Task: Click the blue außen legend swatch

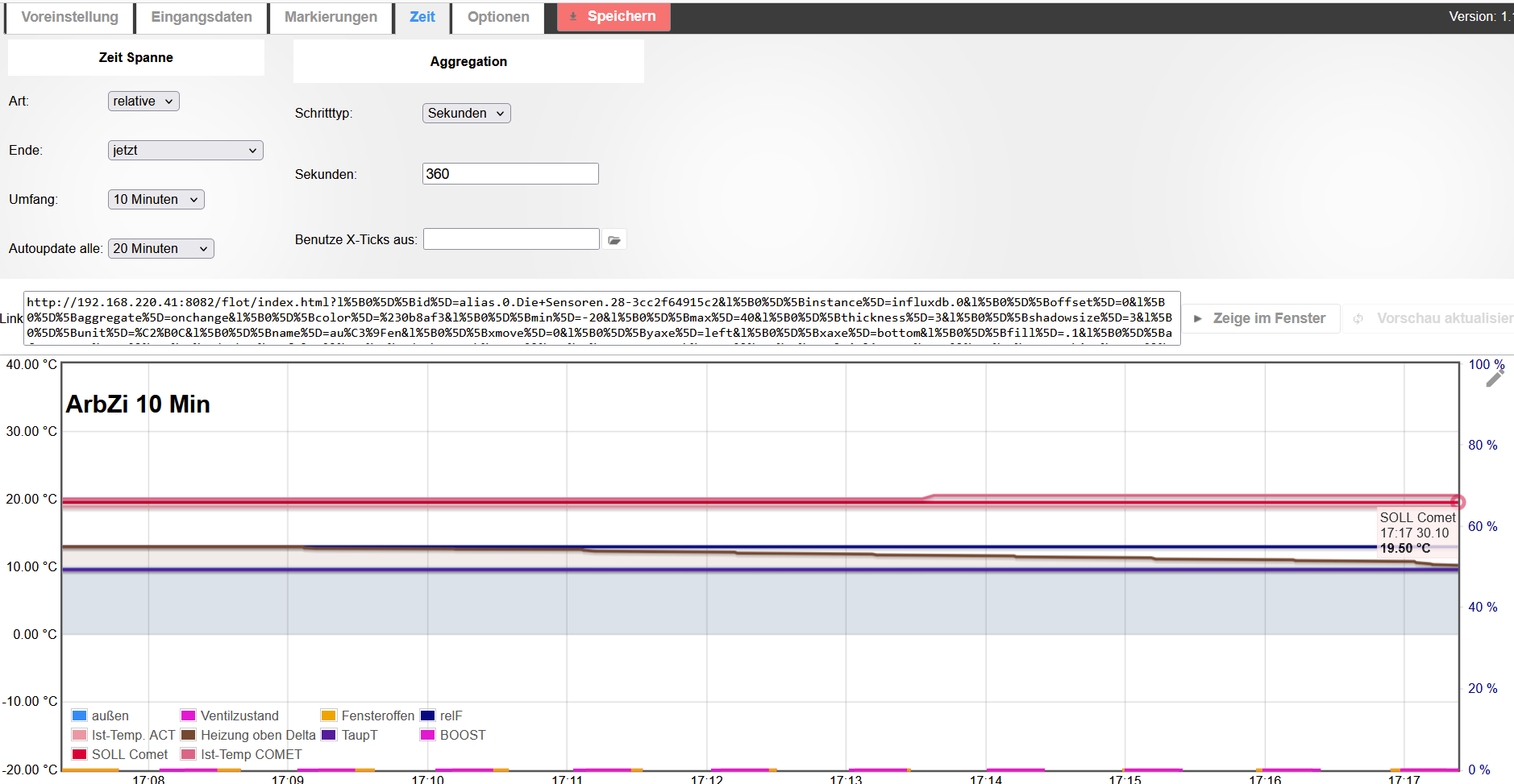Action: 79,716
